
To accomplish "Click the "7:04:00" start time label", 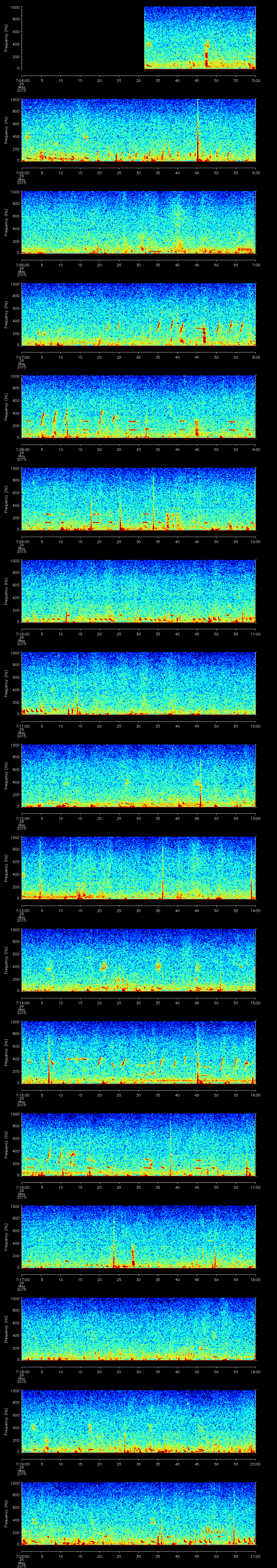I will pos(22,80).
